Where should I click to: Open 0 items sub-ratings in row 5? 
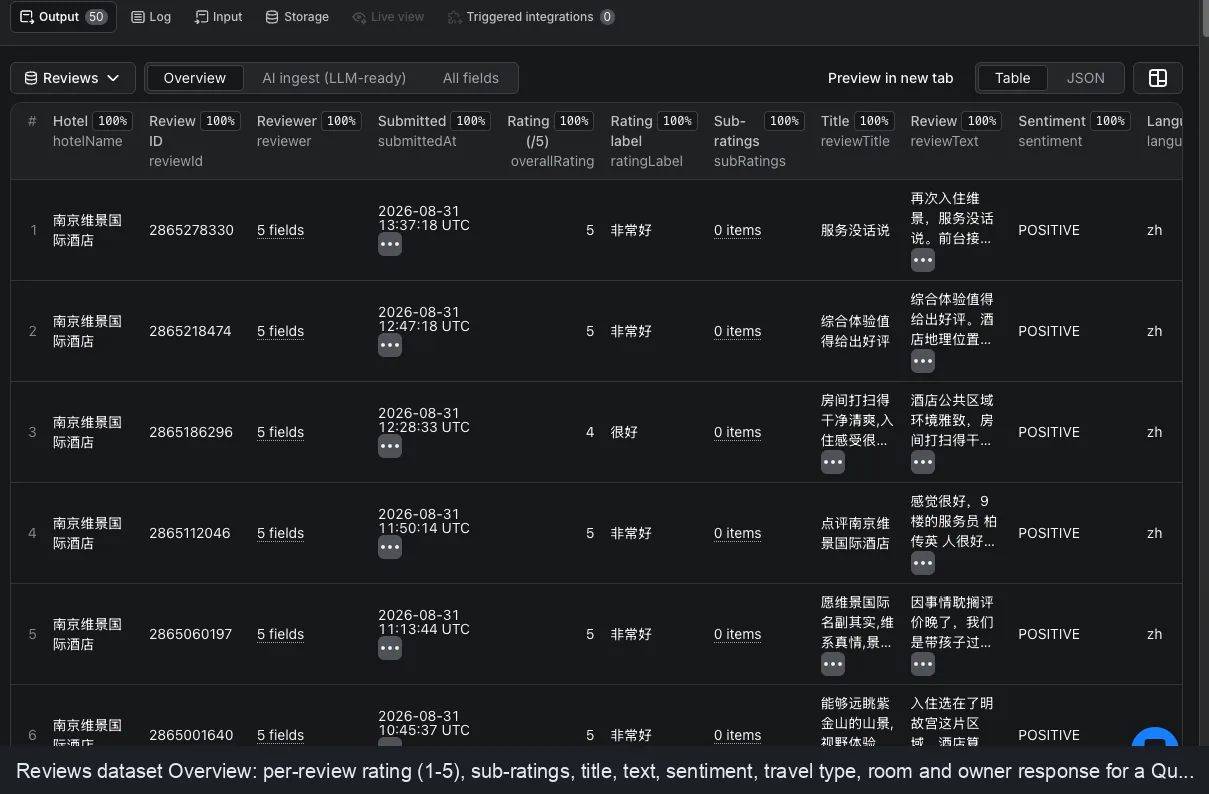737,634
